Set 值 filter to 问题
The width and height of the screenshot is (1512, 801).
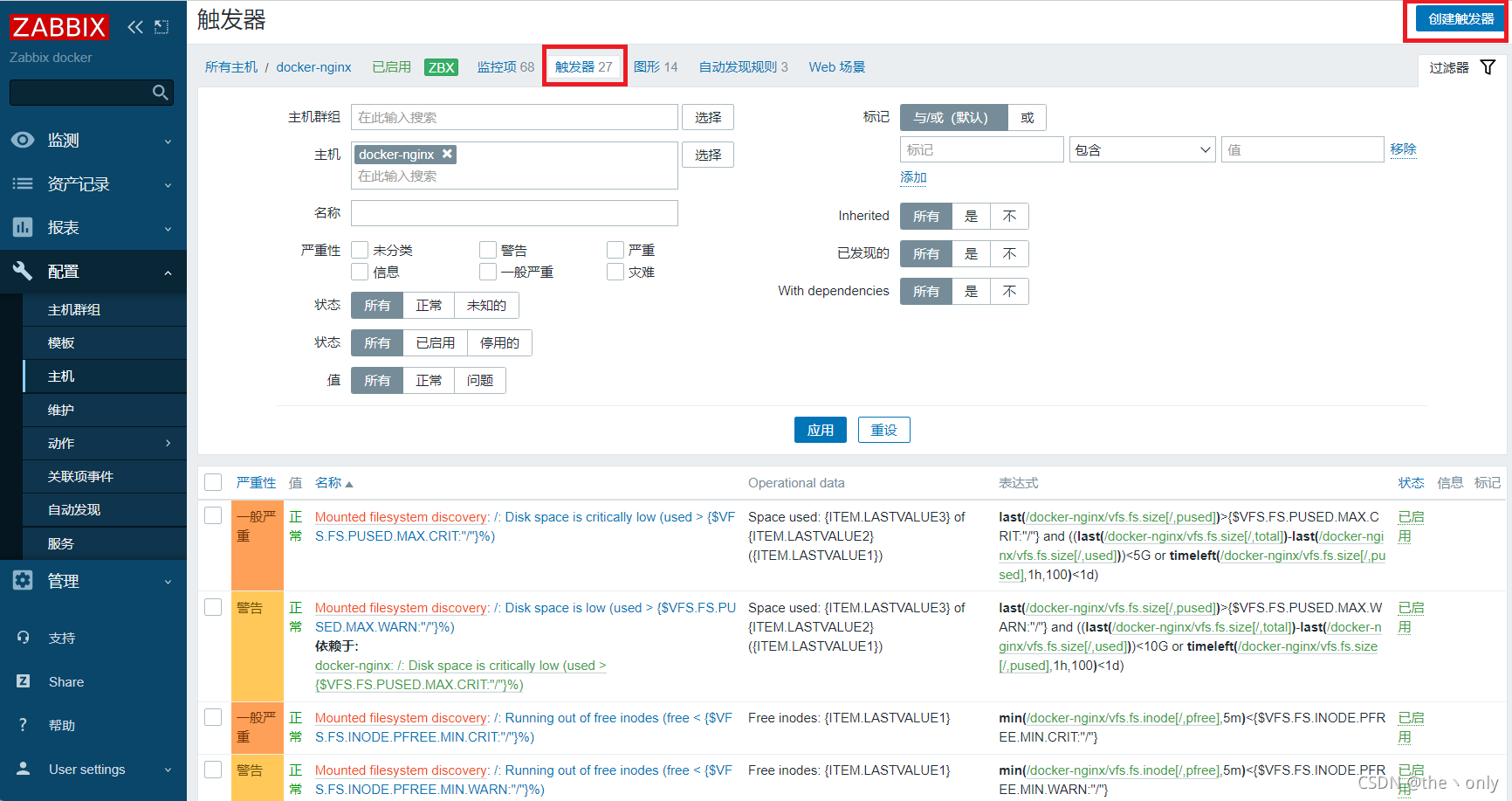[x=479, y=380]
